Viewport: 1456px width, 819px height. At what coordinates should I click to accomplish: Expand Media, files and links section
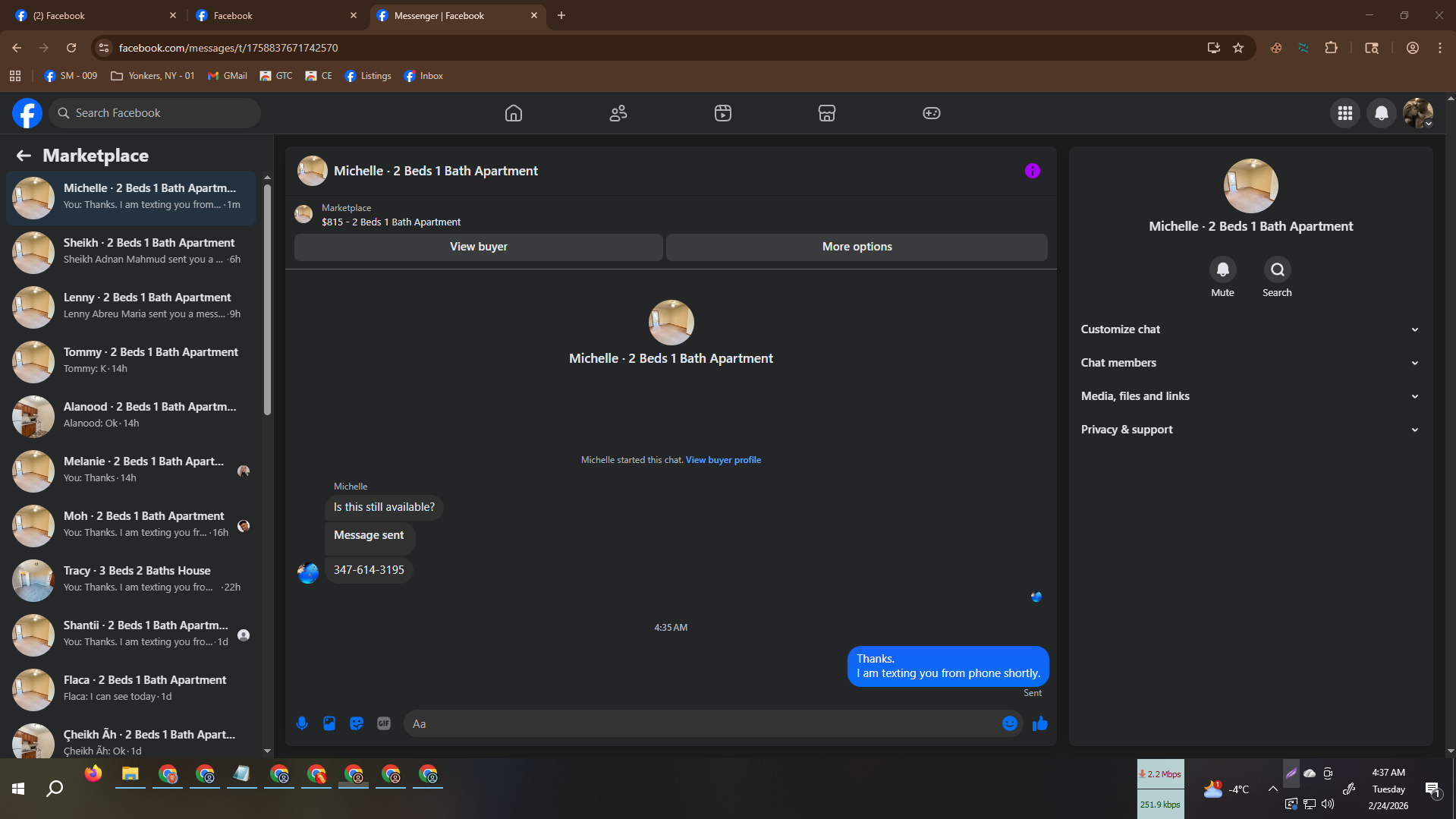pos(1250,396)
